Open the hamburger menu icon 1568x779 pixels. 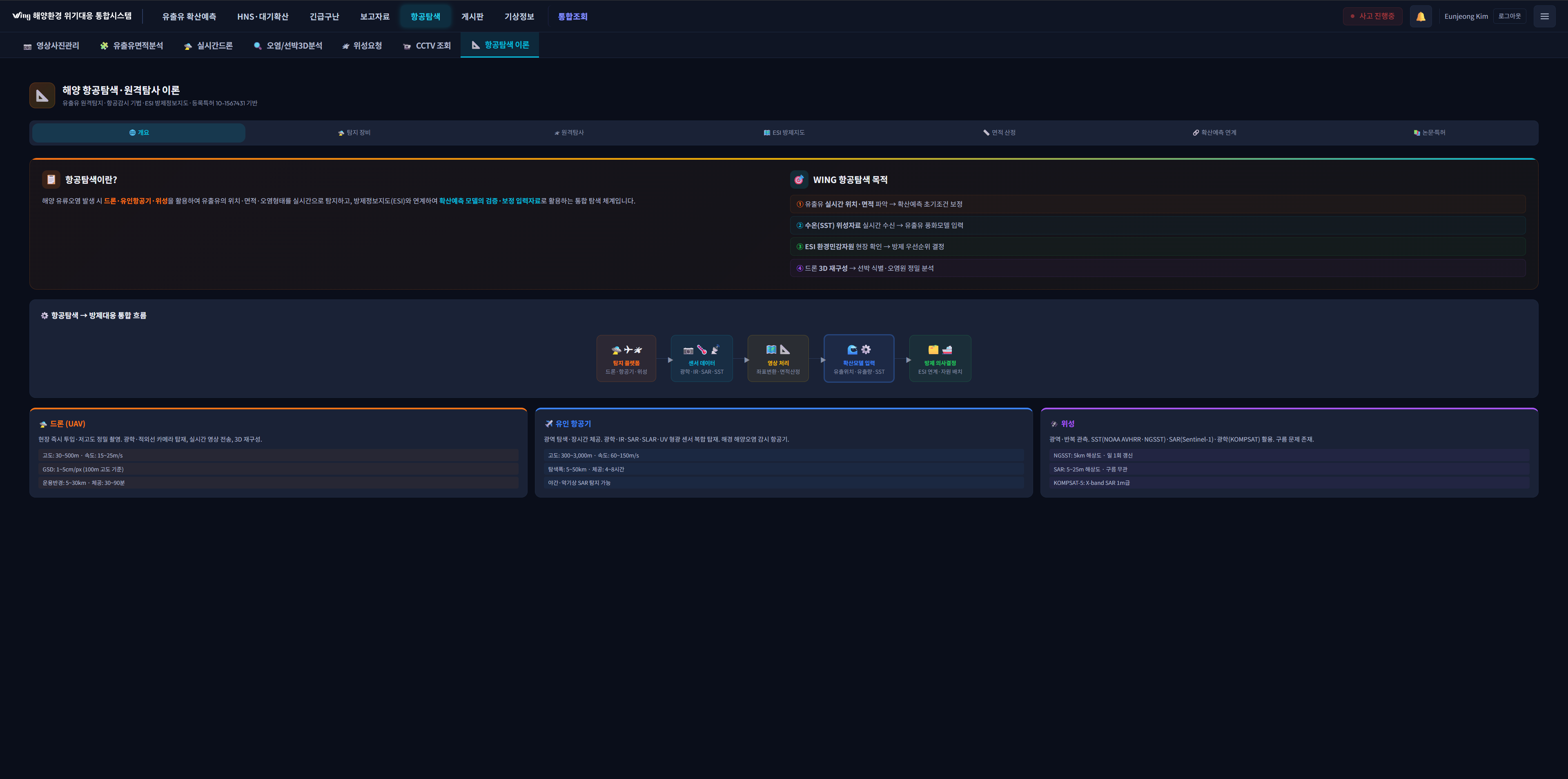[x=1544, y=16]
